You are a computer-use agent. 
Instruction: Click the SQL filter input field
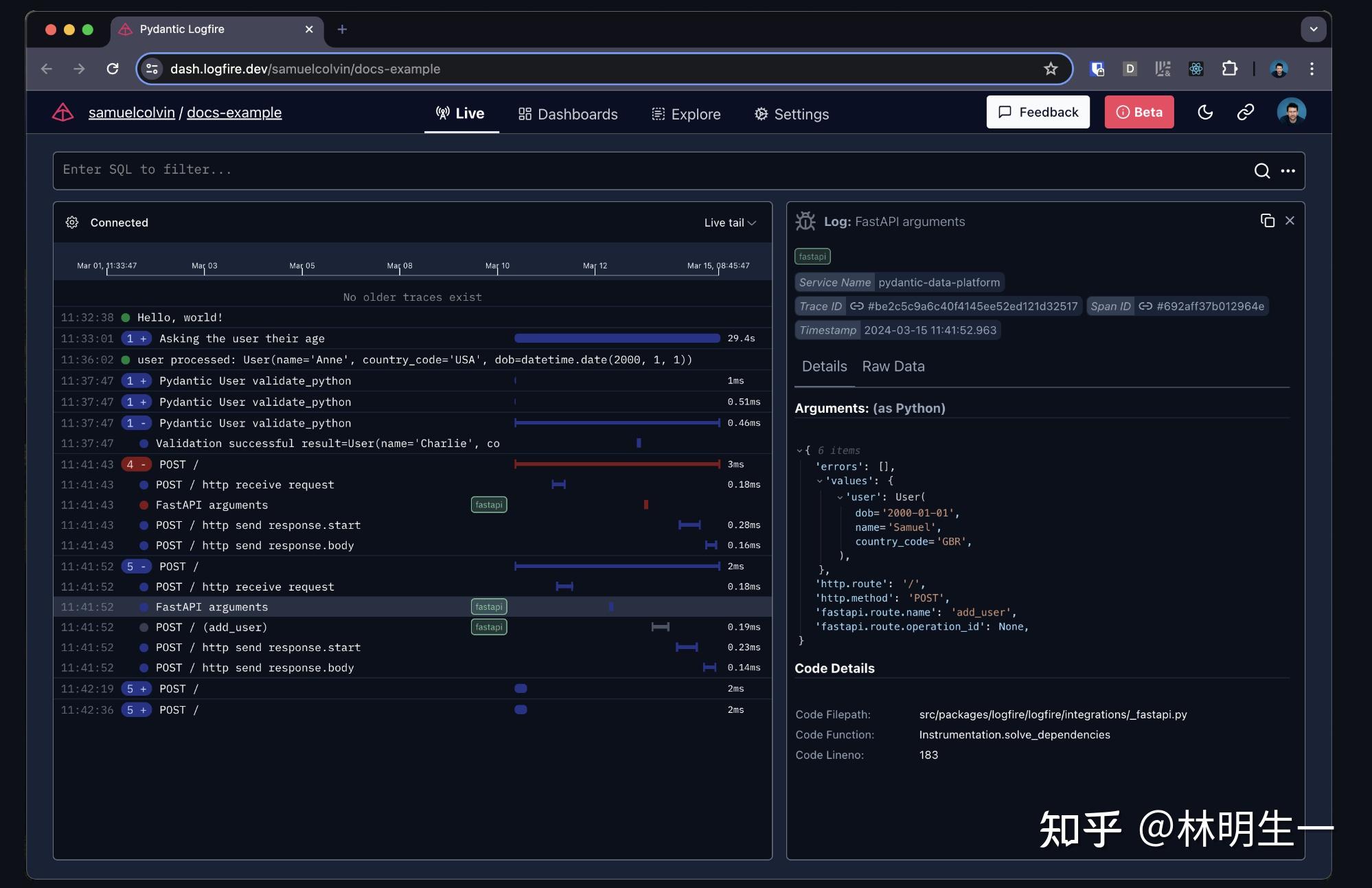[x=412, y=170]
